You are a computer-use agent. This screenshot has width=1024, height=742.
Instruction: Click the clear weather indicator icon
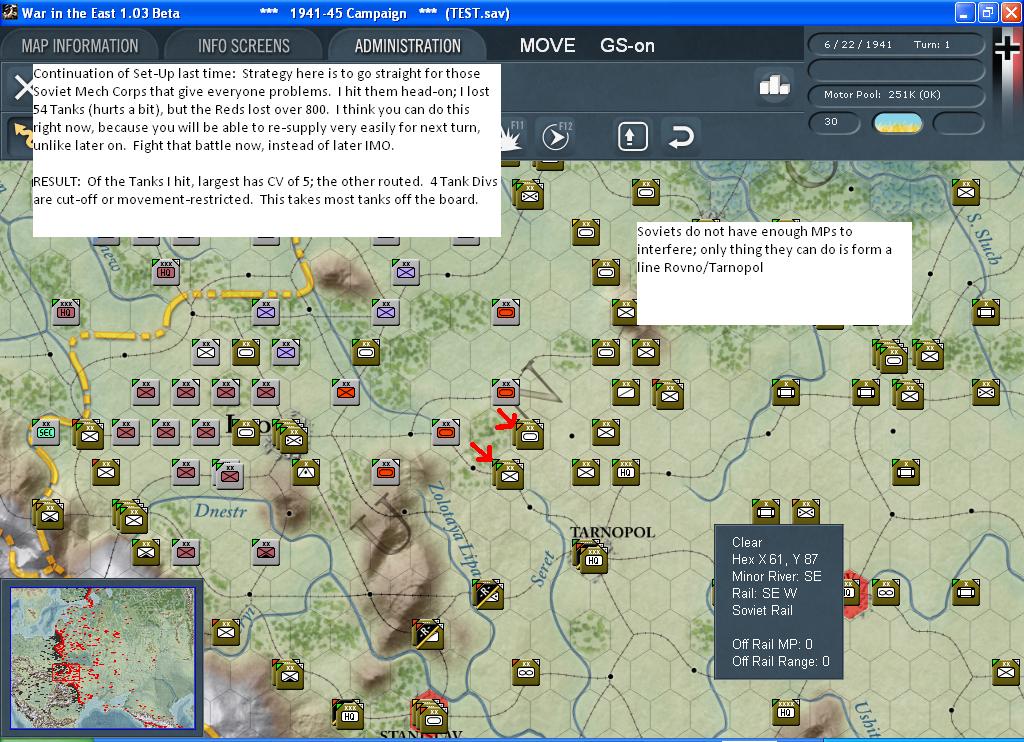(x=898, y=123)
